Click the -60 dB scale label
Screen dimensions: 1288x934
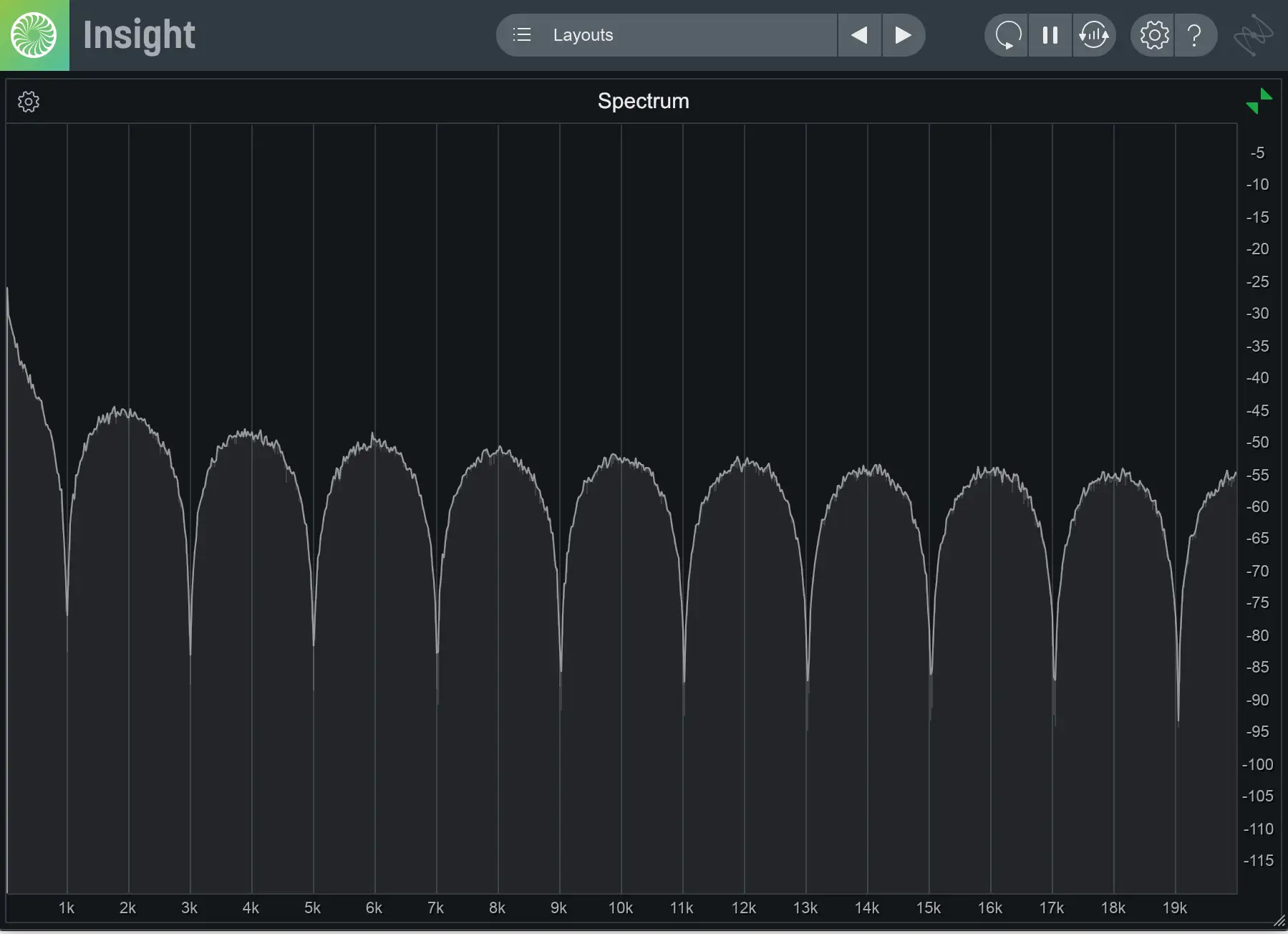(x=1257, y=507)
